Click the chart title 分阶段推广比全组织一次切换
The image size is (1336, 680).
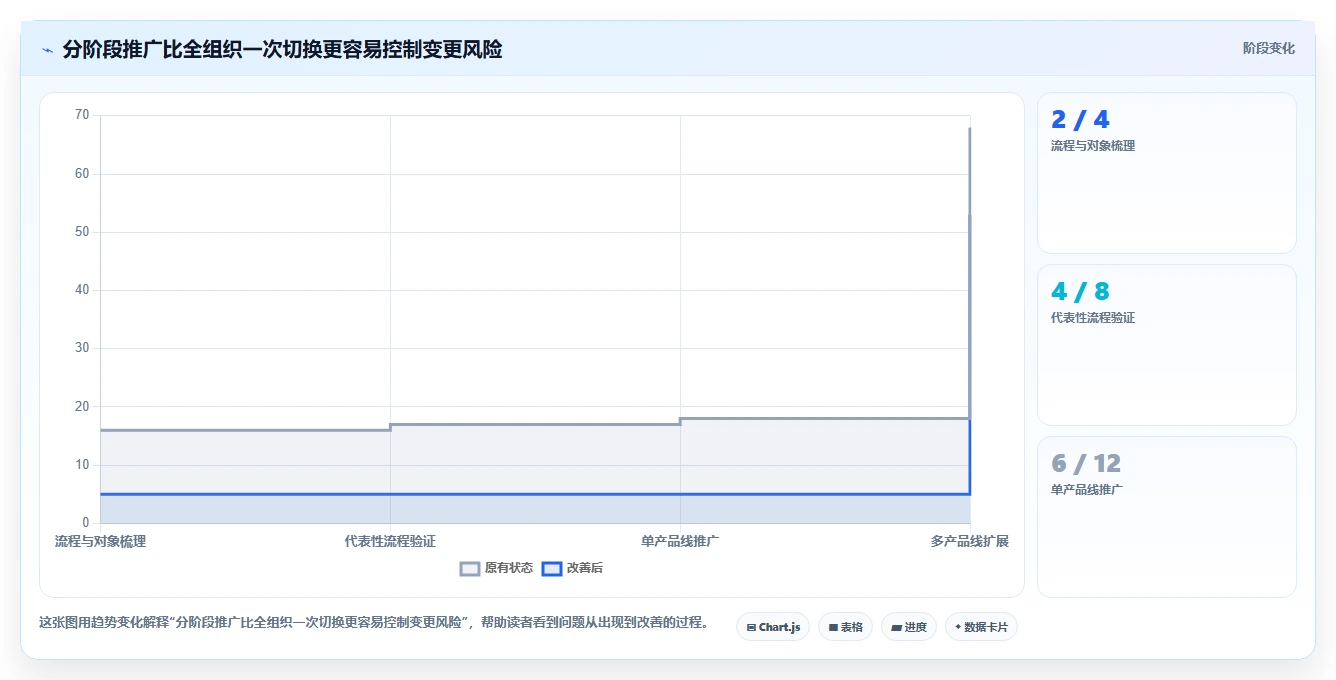(282, 49)
